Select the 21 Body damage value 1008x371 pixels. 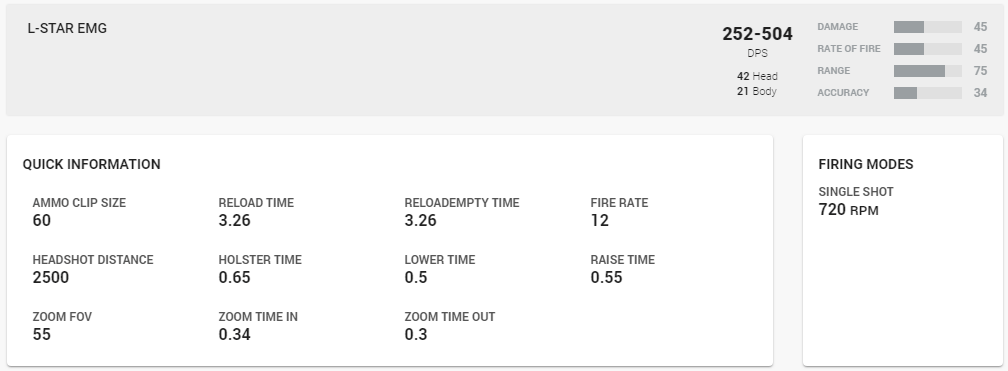[757, 91]
